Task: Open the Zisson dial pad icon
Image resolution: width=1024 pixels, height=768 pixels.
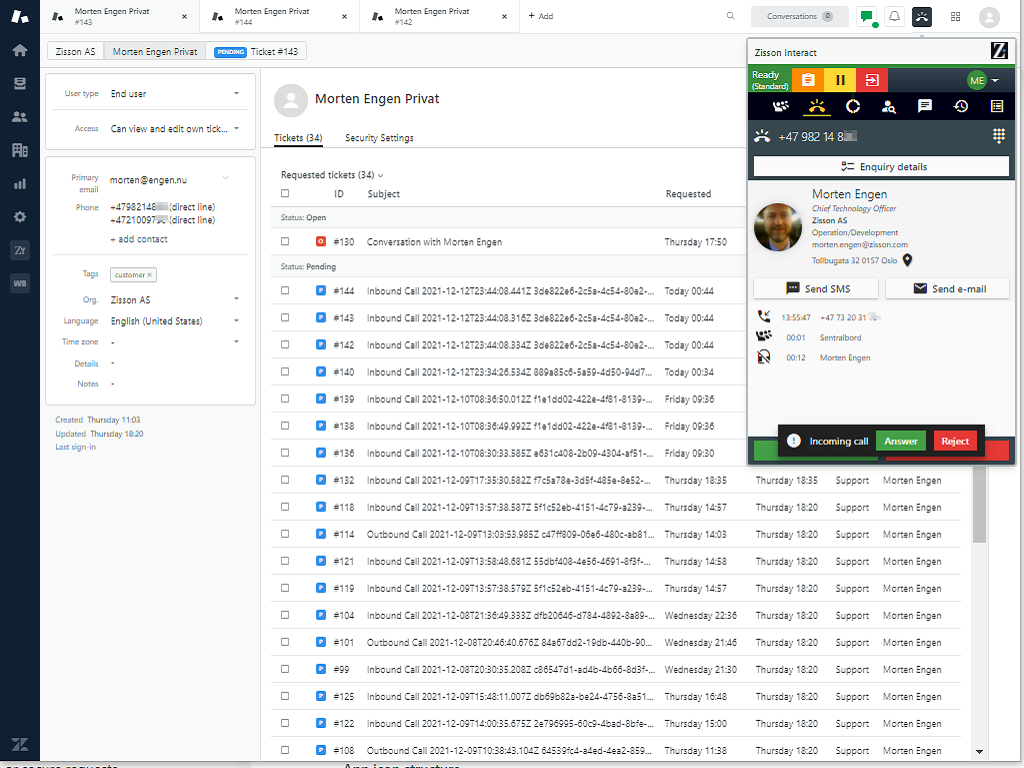Action: 998,136
